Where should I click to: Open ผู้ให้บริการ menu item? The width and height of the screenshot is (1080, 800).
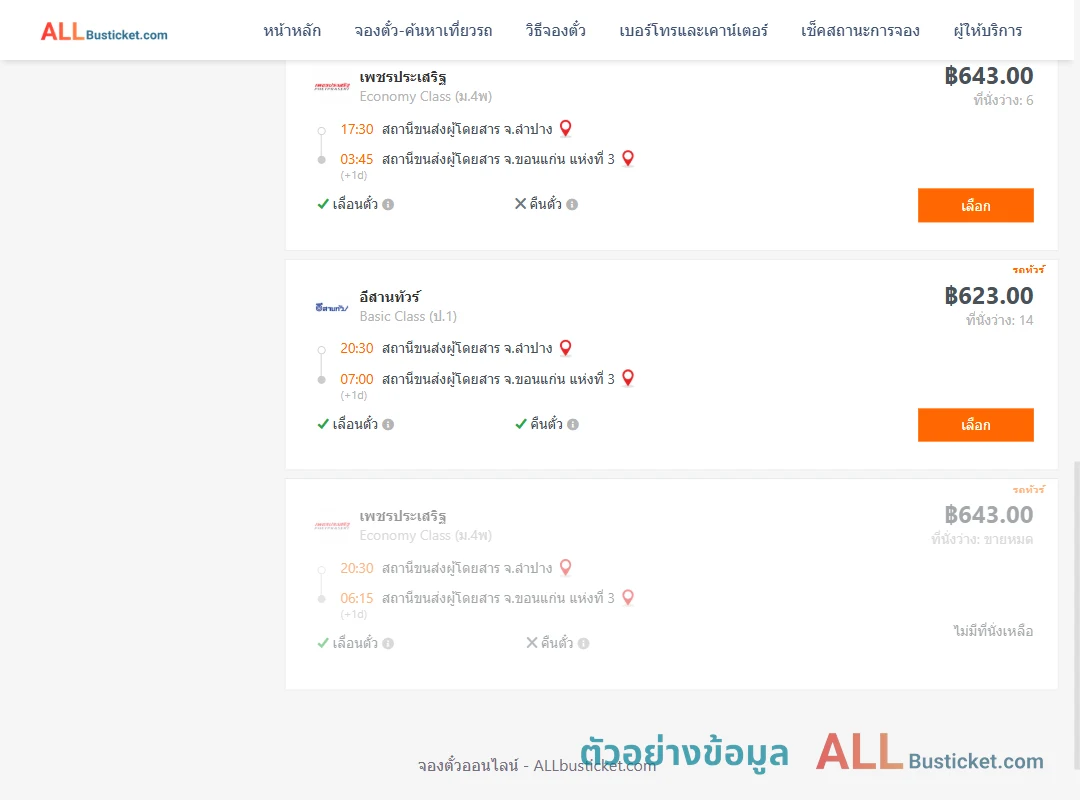click(988, 30)
